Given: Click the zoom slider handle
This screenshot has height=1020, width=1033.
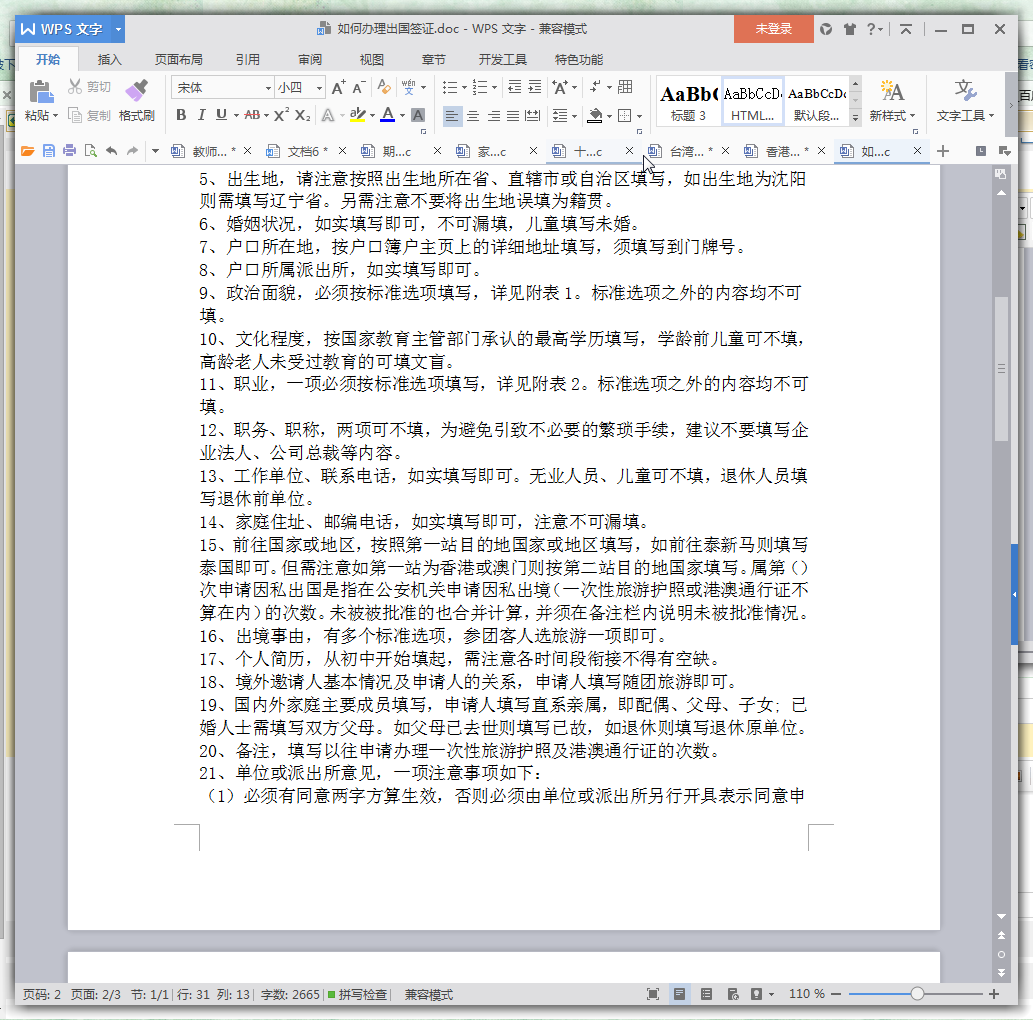Looking at the screenshot, I should pyautogui.click(x=917, y=994).
